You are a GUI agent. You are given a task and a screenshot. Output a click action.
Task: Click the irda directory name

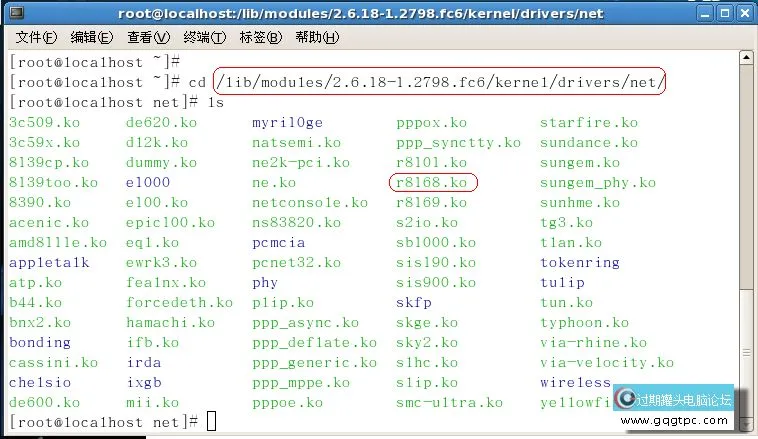pyautogui.click(x=144, y=363)
